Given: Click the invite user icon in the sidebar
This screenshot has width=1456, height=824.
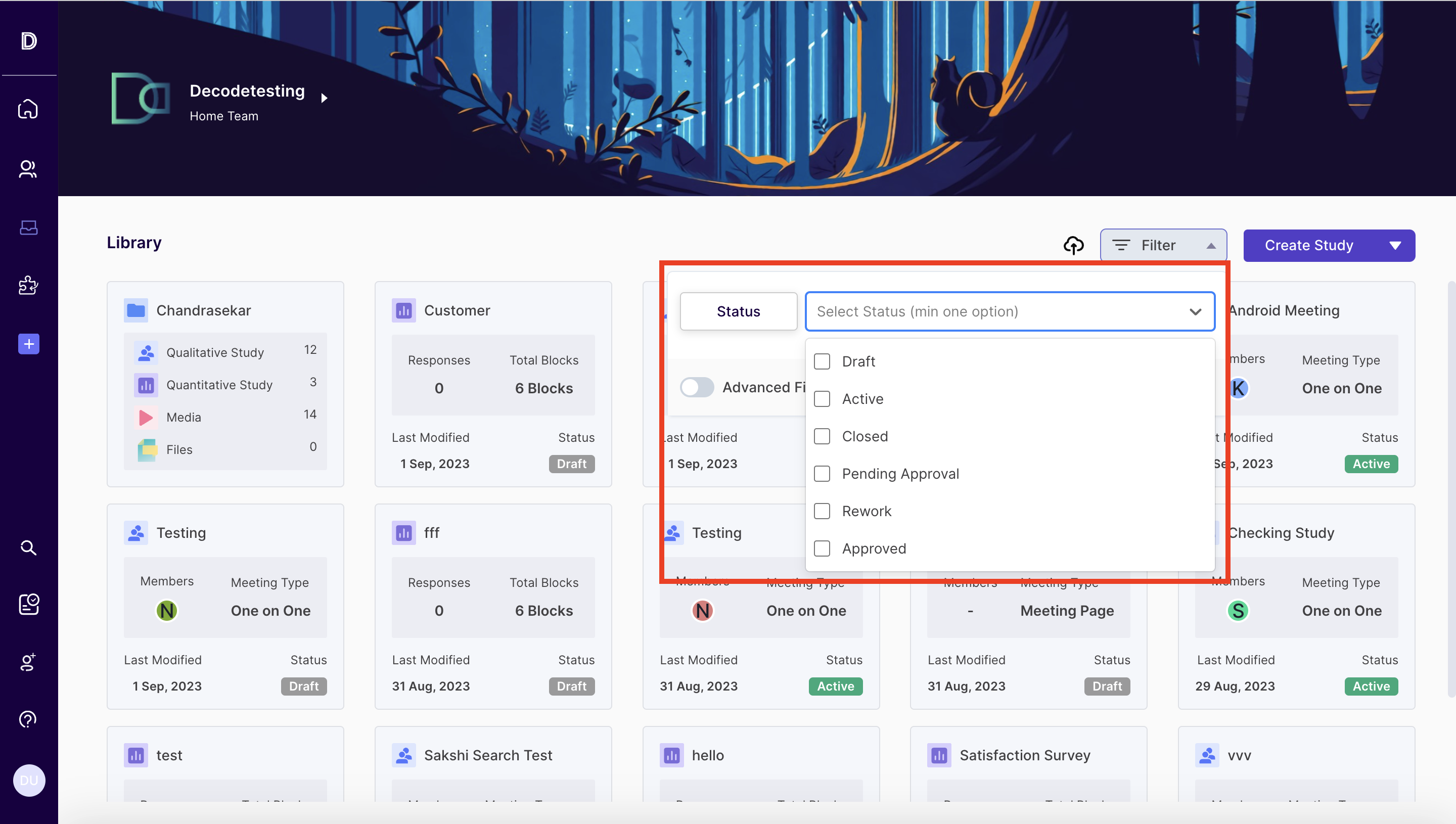Looking at the screenshot, I should [x=28, y=662].
